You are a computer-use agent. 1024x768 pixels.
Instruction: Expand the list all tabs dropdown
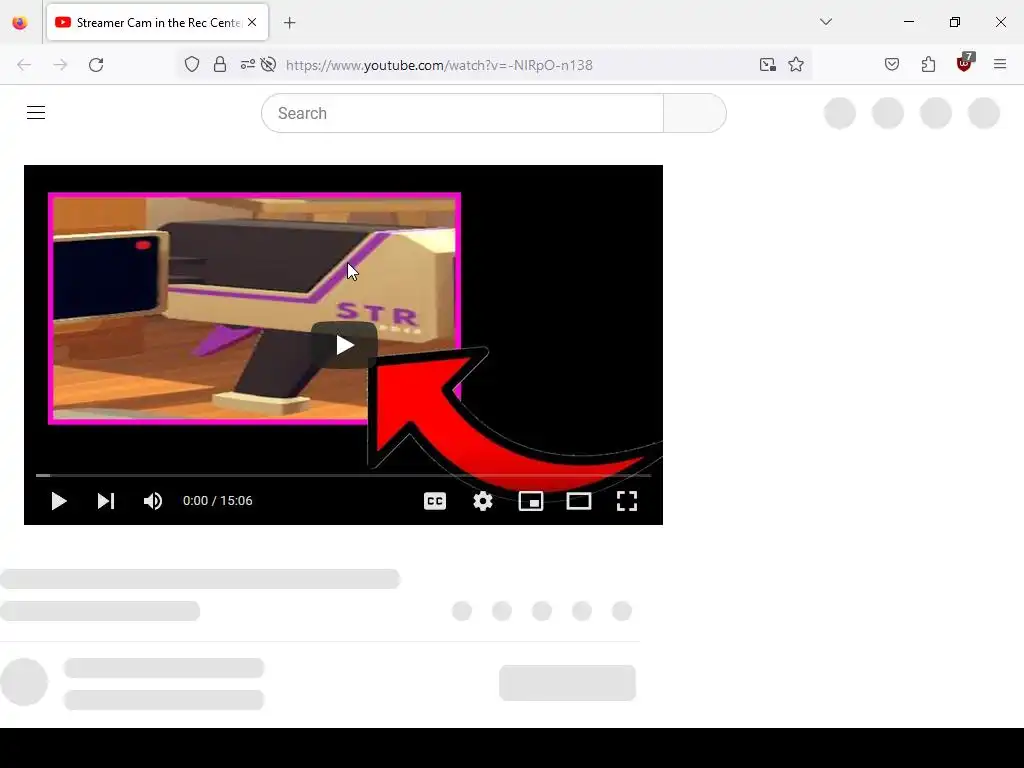tap(826, 22)
